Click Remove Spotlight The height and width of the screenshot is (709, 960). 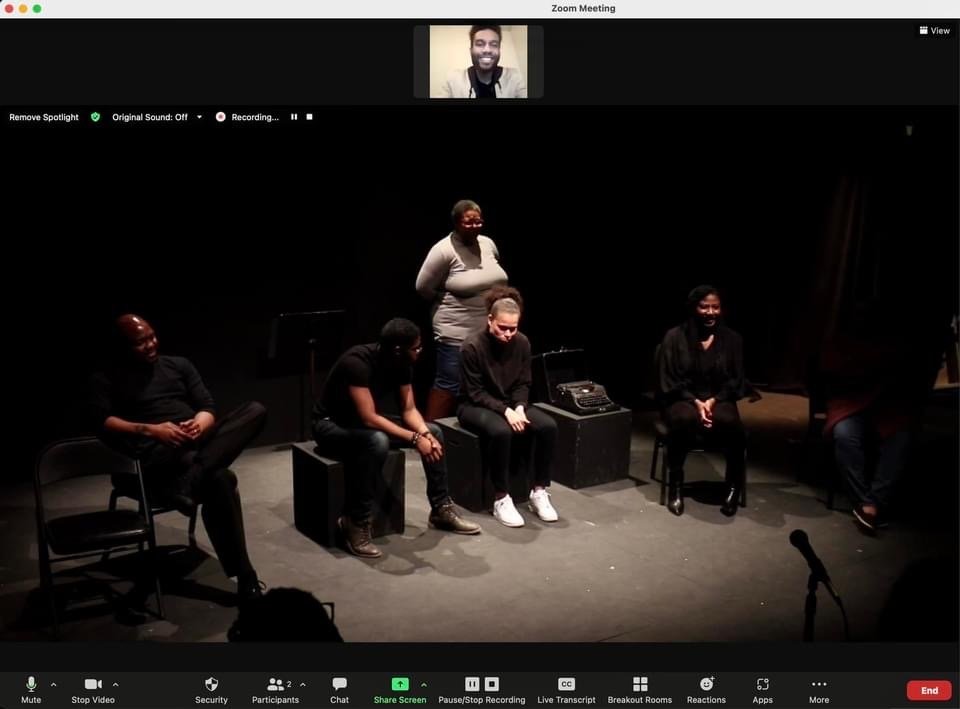44,117
